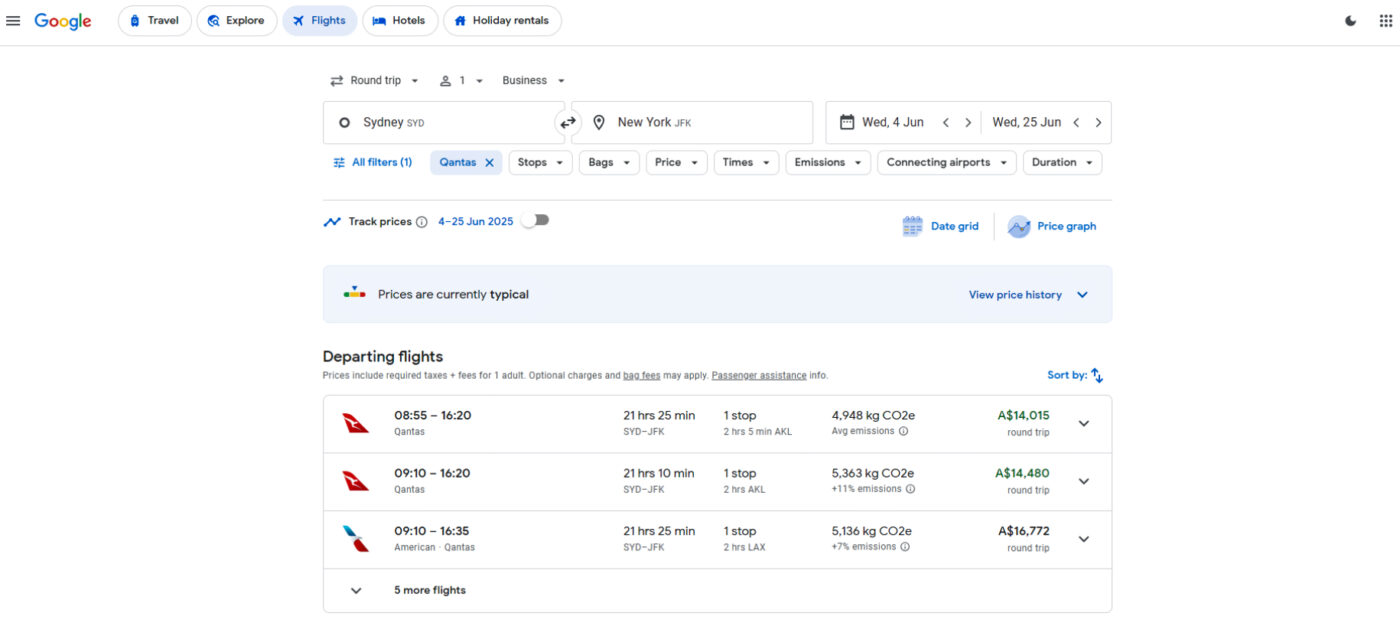Open the Connecting airports filter dropdown
The height and width of the screenshot is (623, 1400).
947,163
